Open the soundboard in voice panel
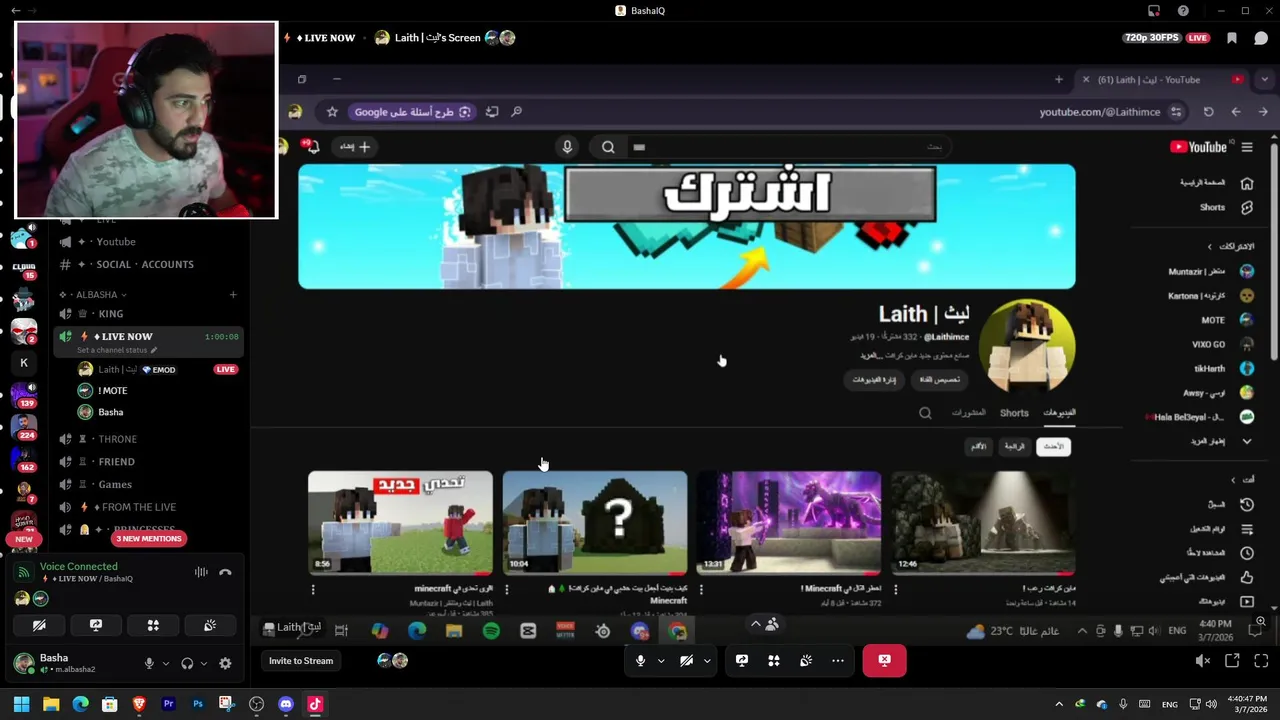 tap(210, 625)
